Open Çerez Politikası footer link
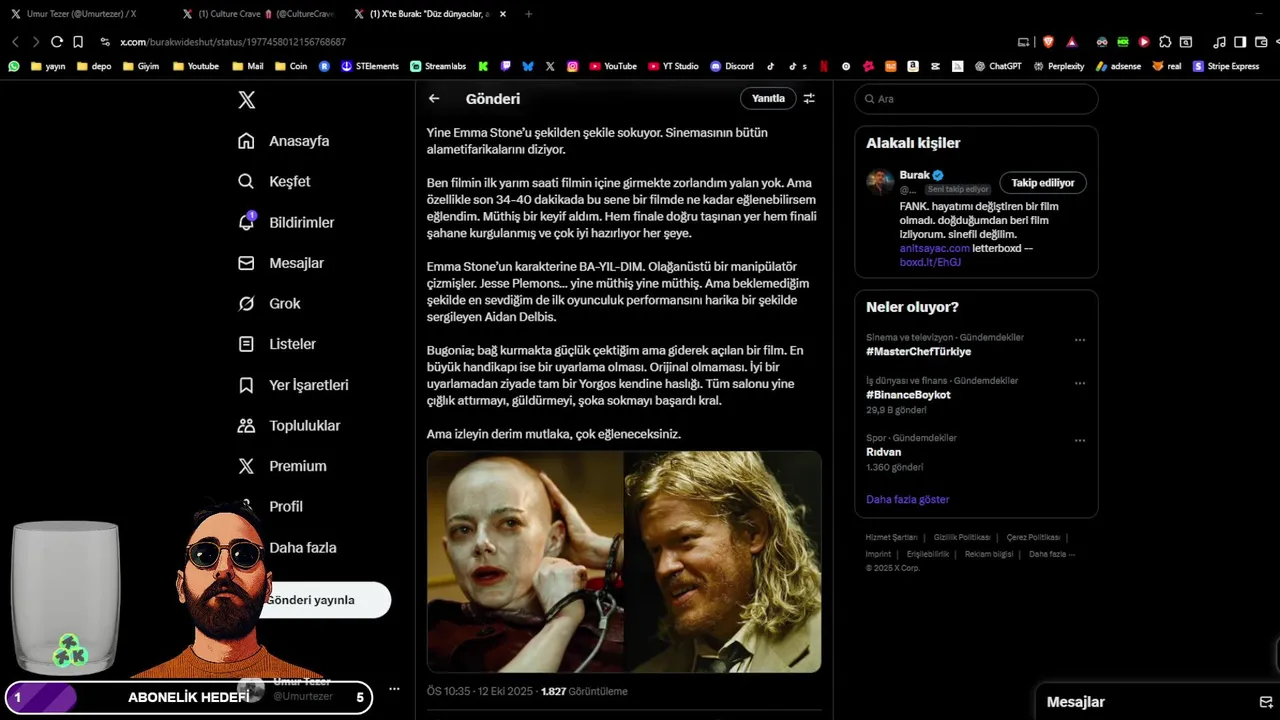Screen dimensions: 1280x720 (1033, 538)
